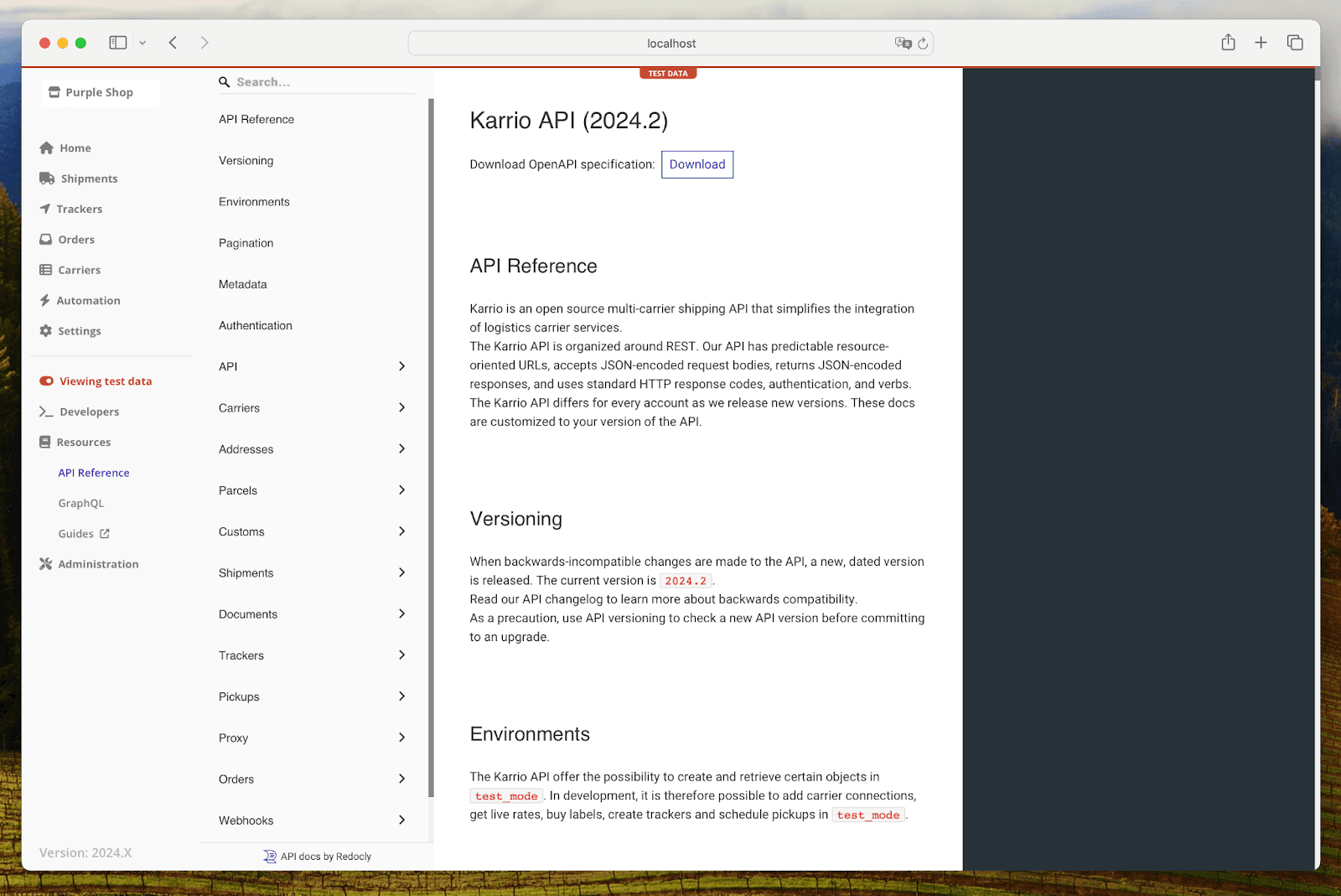Open the Automation section
The image size is (1341, 896).
tap(88, 300)
